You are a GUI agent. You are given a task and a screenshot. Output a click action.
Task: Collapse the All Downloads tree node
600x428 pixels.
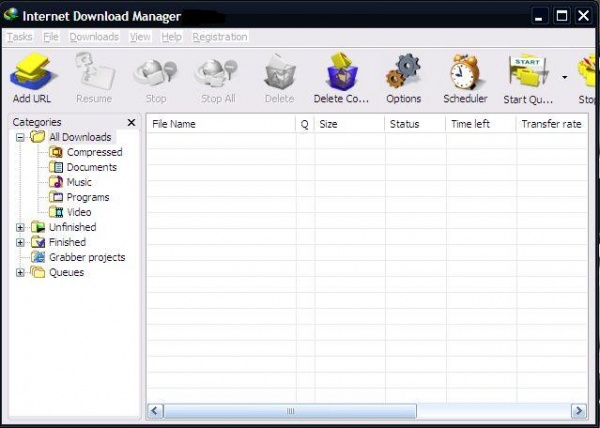[20, 137]
